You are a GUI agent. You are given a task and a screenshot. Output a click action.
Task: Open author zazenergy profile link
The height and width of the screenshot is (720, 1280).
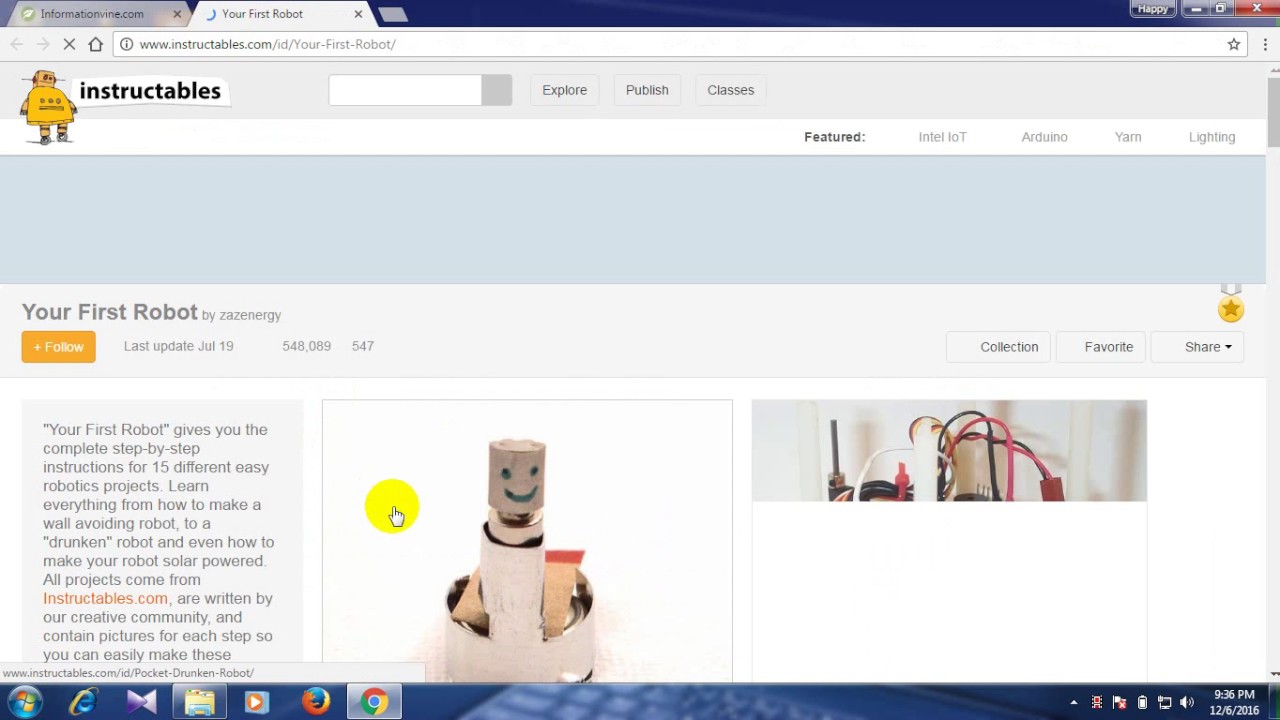(x=250, y=315)
